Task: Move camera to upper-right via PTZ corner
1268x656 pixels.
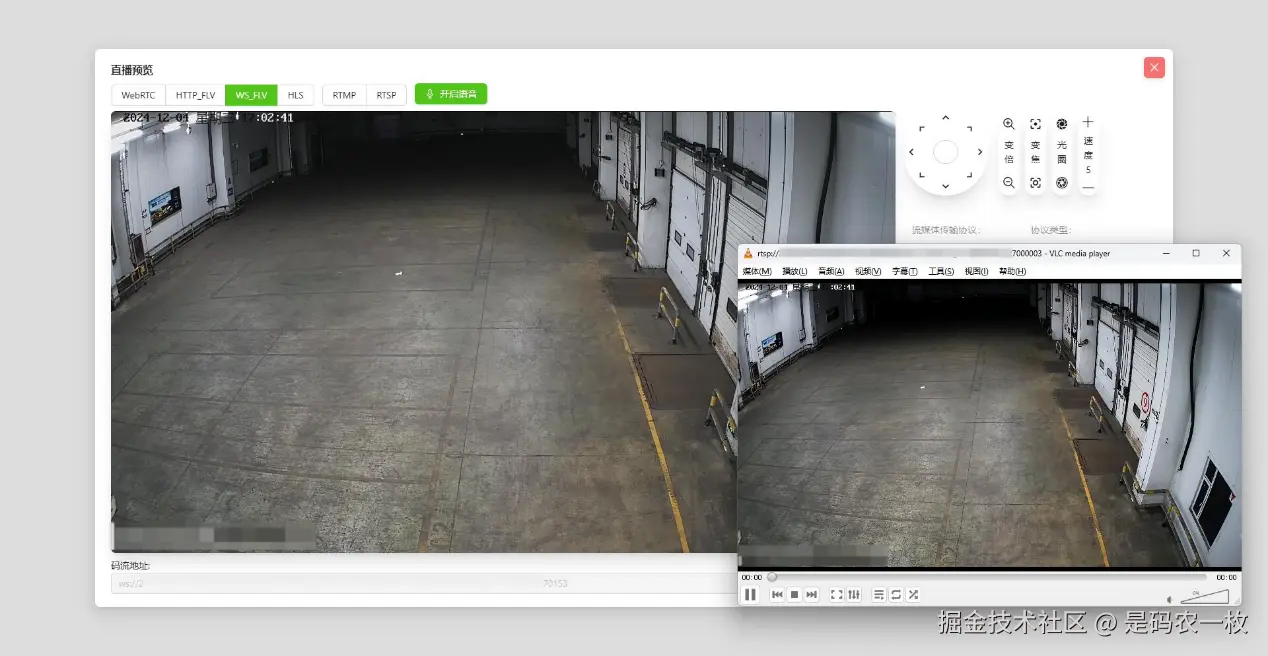Action: pyautogui.click(x=969, y=128)
